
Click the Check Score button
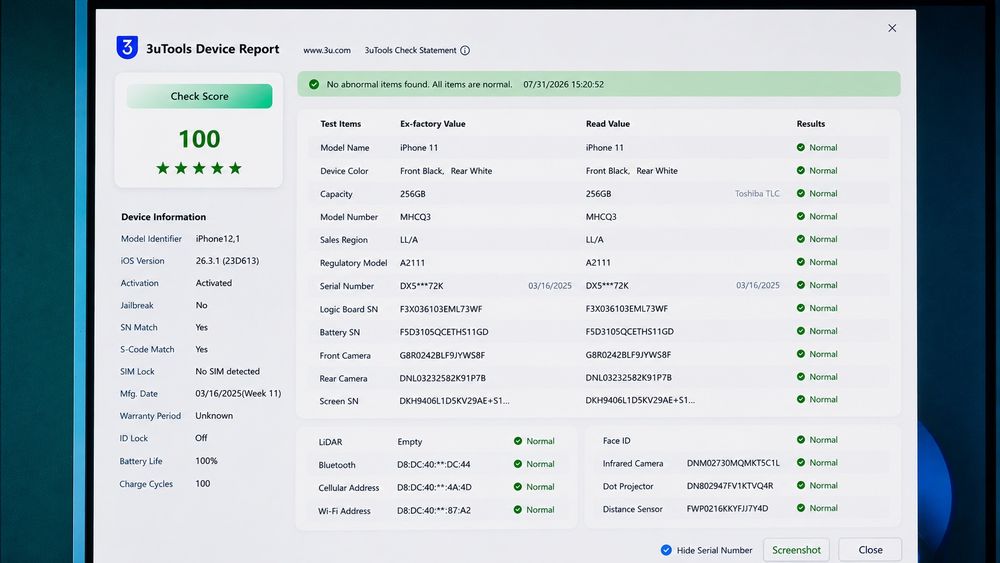(x=199, y=96)
